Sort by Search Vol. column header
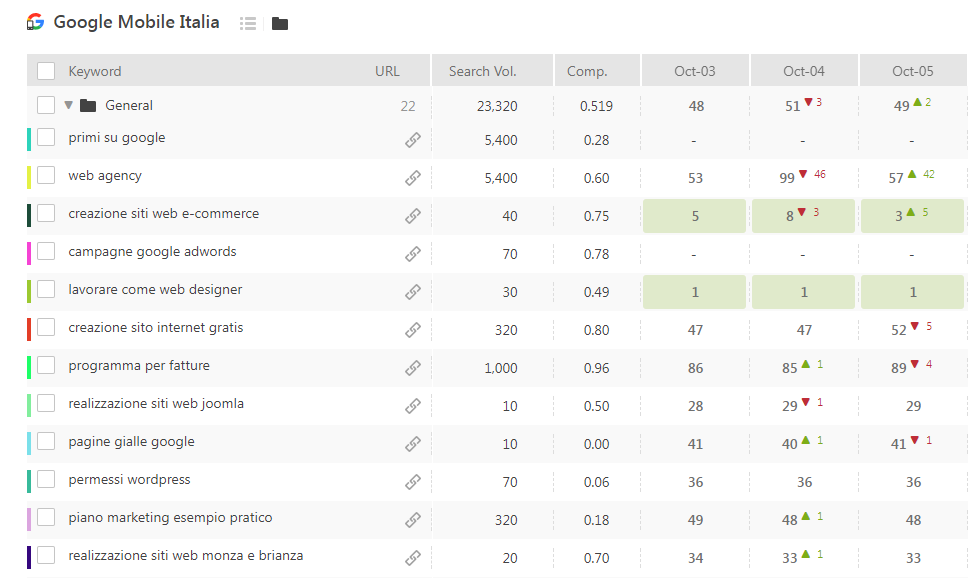This screenshot has height=578, width=977. pyautogui.click(x=482, y=71)
